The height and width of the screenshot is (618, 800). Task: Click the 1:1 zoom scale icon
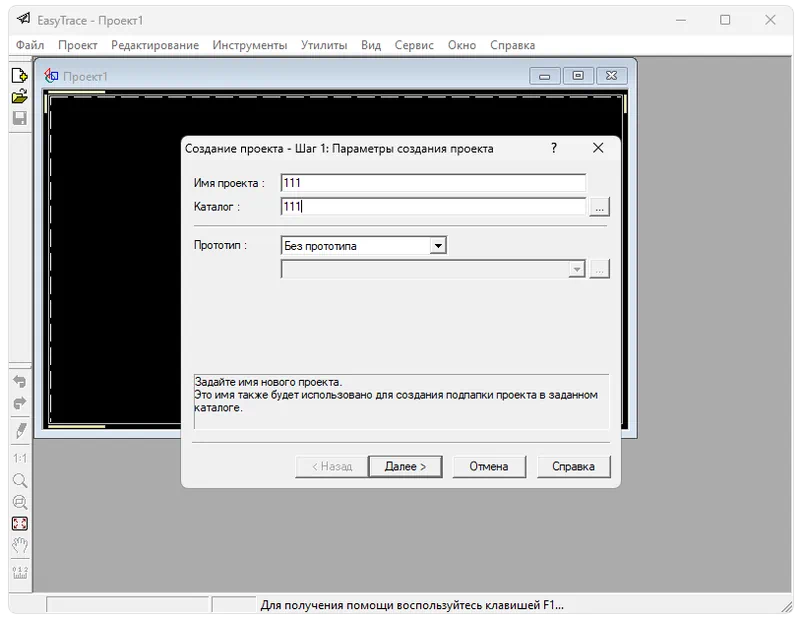pos(20,458)
